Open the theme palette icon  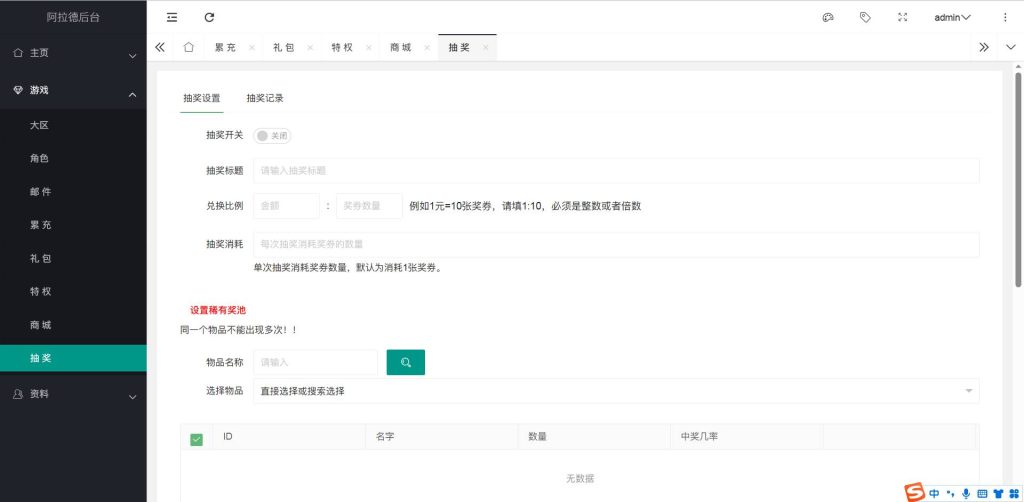[x=828, y=17]
